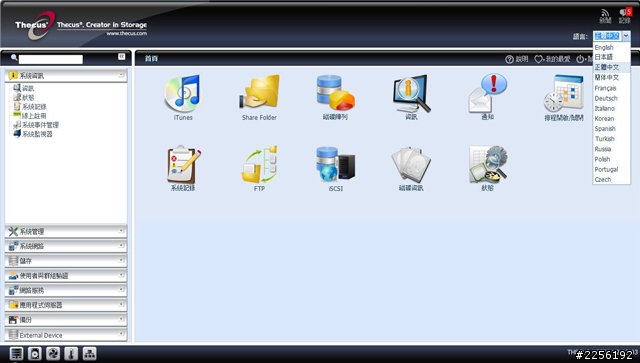The height and width of the screenshot is (363, 640).
Task: Click the fan icon in bottom bar
Action: (x=53, y=353)
